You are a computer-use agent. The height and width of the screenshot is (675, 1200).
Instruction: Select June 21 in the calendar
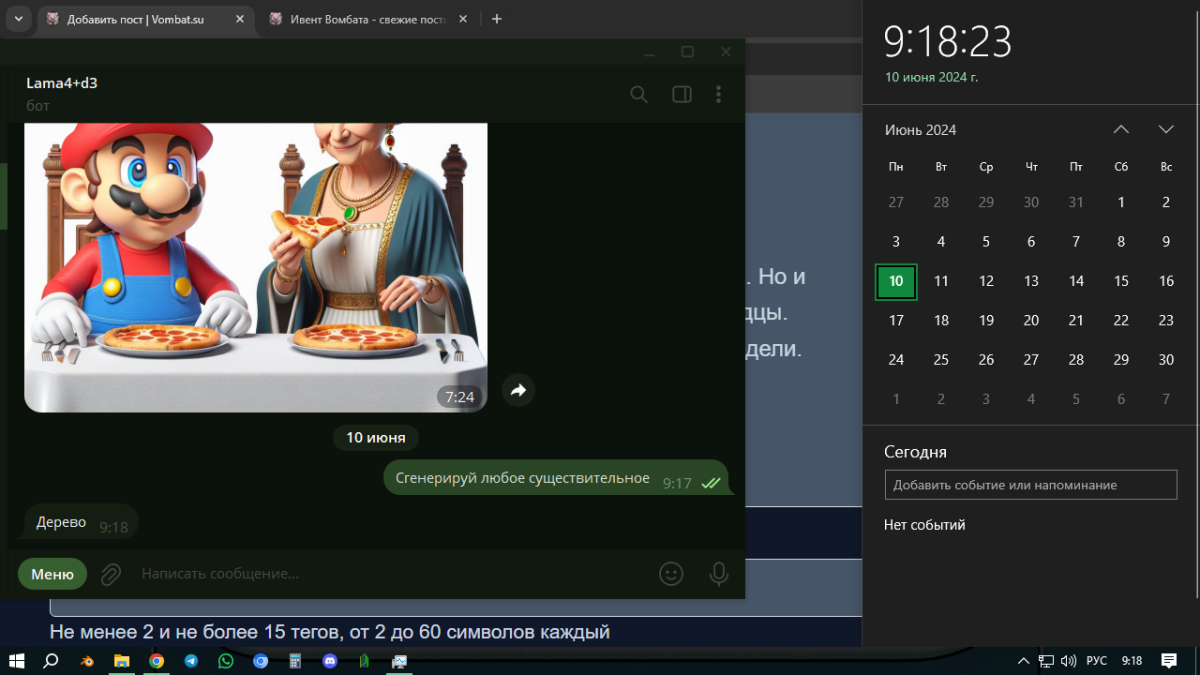1076,321
